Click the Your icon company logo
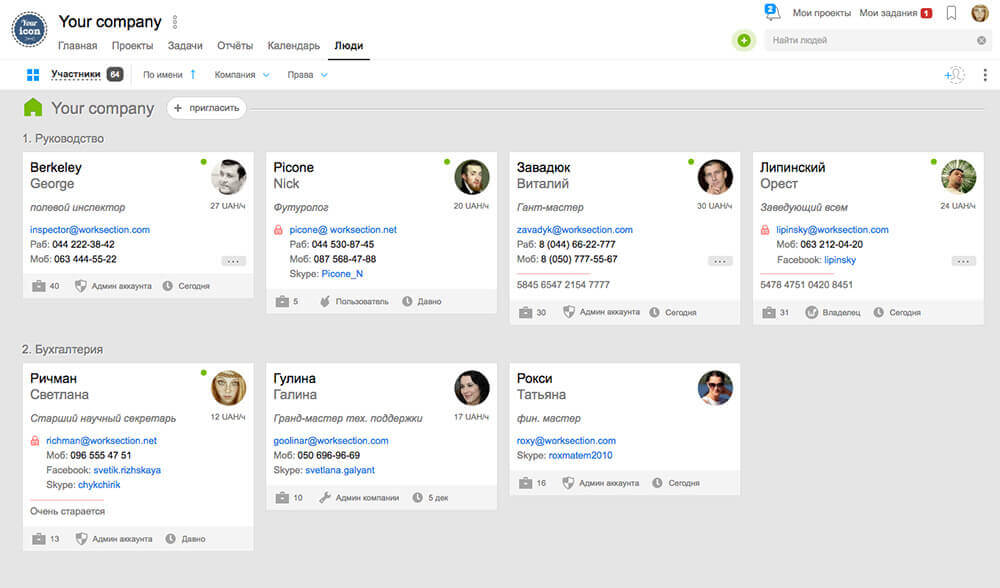 click(x=29, y=29)
